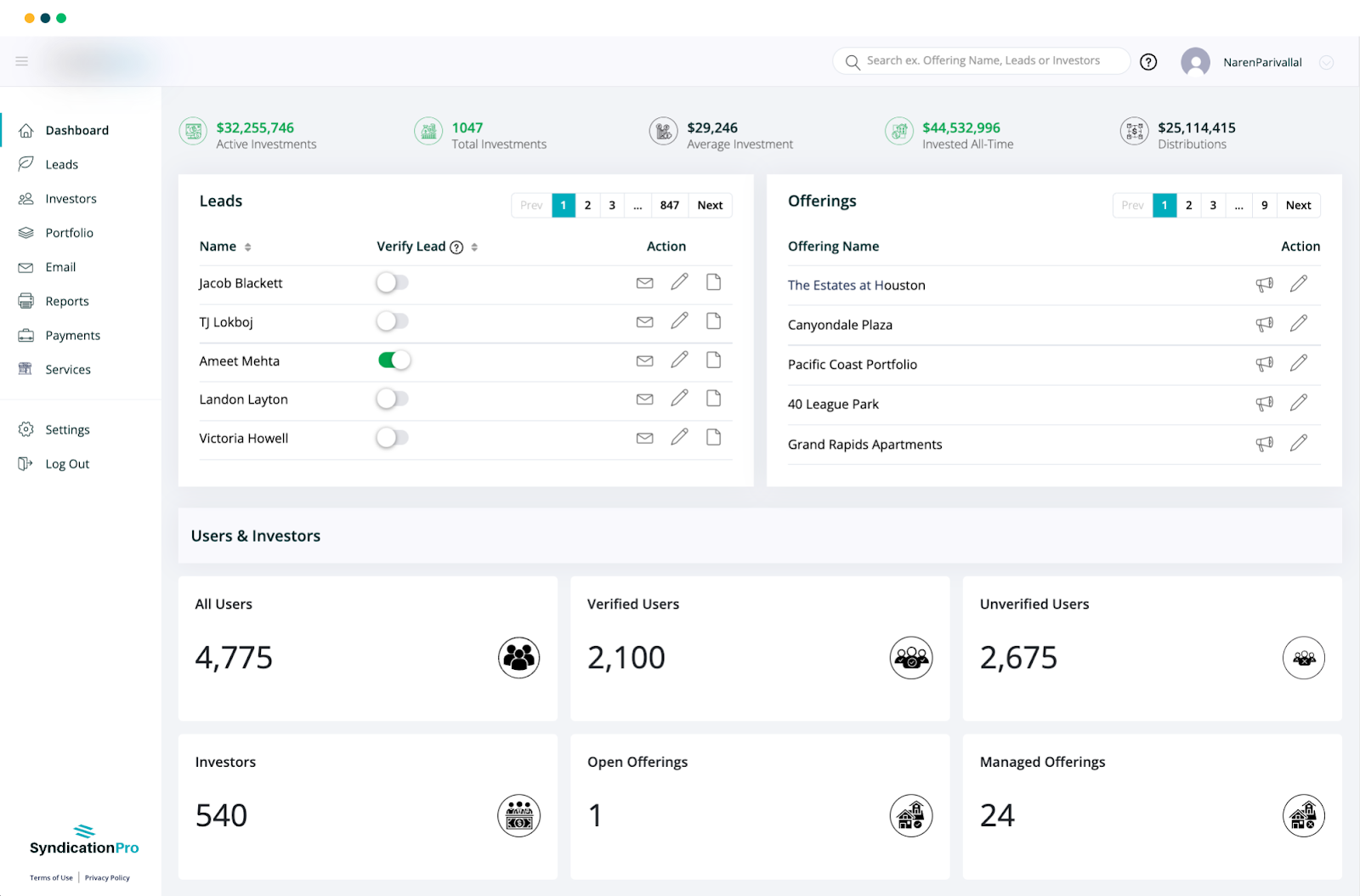Click Next in Leads pagination
Image resolution: width=1360 pixels, height=896 pixels.
pyautogui.click(x=710, y=206)
